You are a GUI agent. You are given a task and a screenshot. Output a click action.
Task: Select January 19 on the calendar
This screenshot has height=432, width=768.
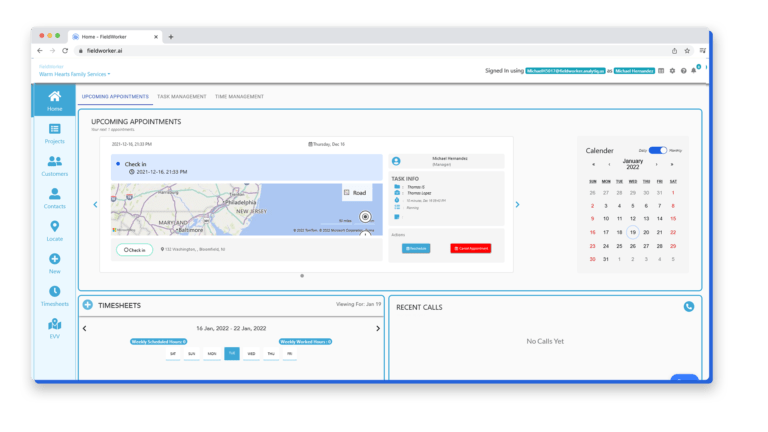pyautogui.click(x=632, y=231)
